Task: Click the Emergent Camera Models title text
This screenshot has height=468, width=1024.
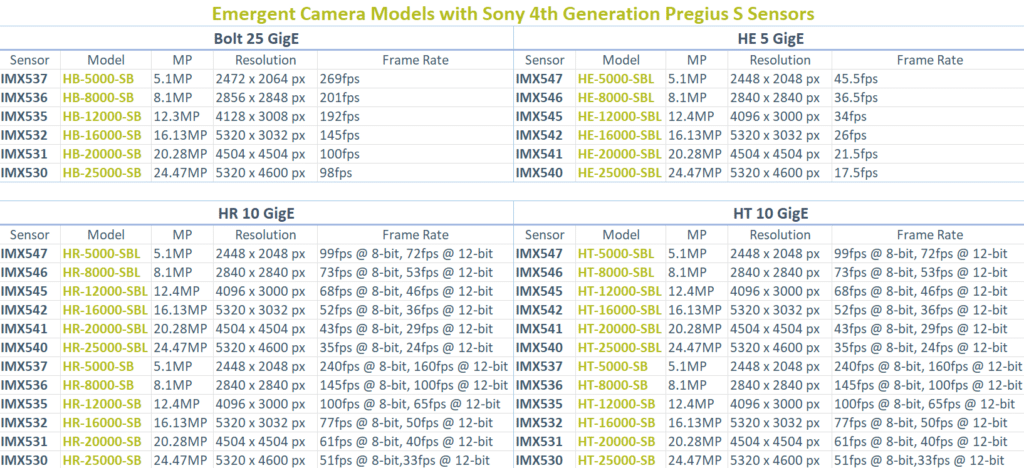Action: pyautogui.click(x=512, y=13)
